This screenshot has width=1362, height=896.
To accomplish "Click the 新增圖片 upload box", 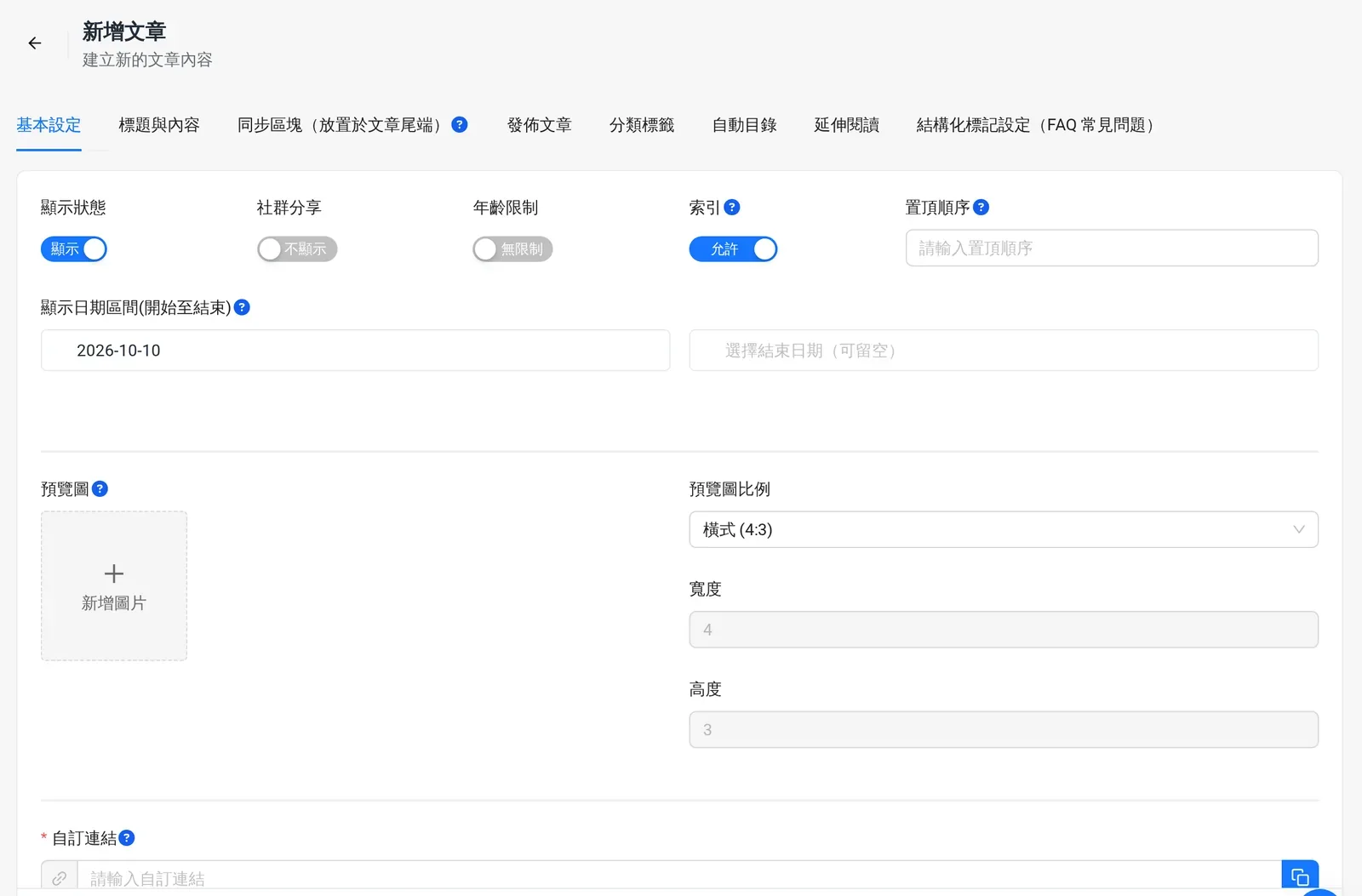I will [x=114, y=585].
